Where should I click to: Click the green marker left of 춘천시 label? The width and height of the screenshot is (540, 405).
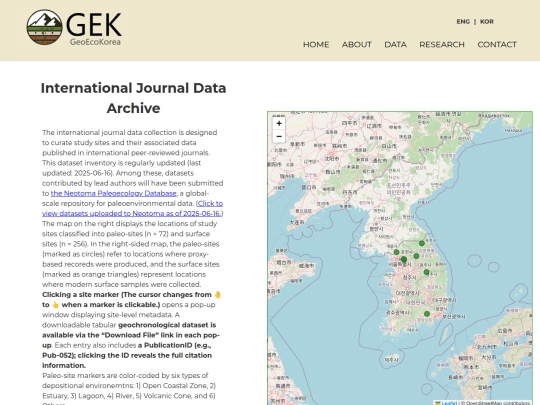coord(396,252)
